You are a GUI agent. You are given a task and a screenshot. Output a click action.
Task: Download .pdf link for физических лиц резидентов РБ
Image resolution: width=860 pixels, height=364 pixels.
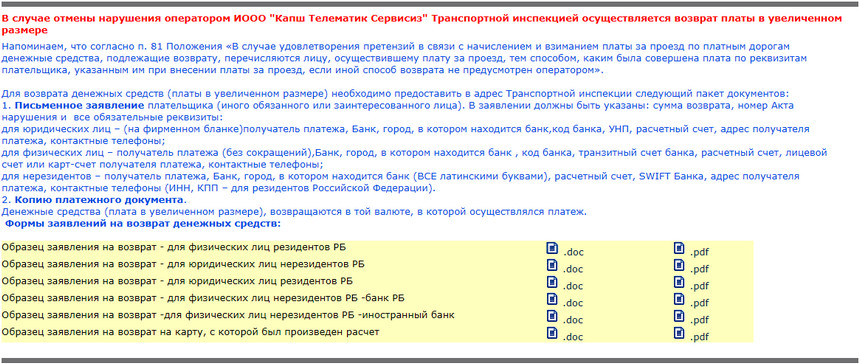pos(699,252)
